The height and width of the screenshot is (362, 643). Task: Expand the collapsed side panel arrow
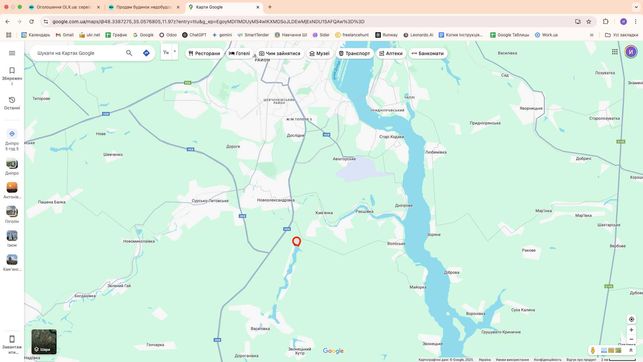[175, 52]
